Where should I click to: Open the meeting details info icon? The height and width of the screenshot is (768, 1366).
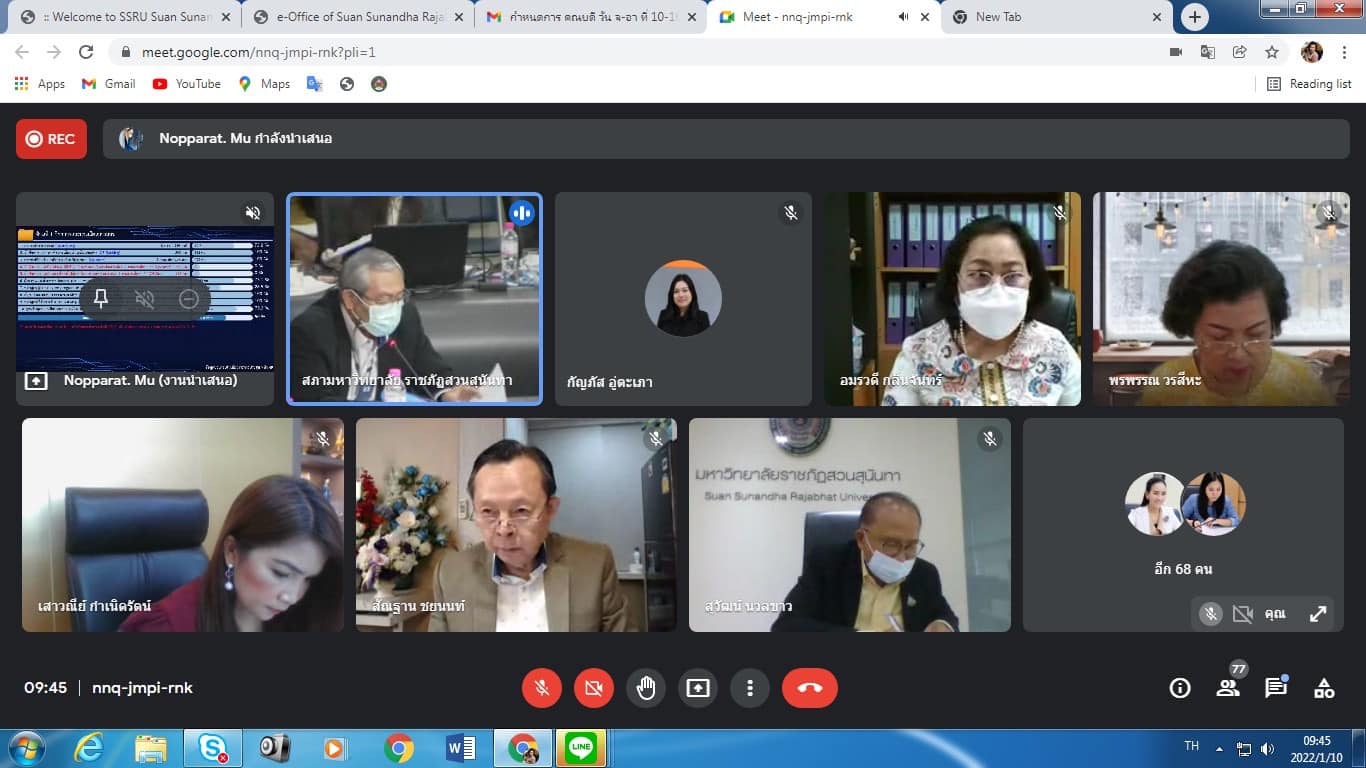pos(1180,688)
